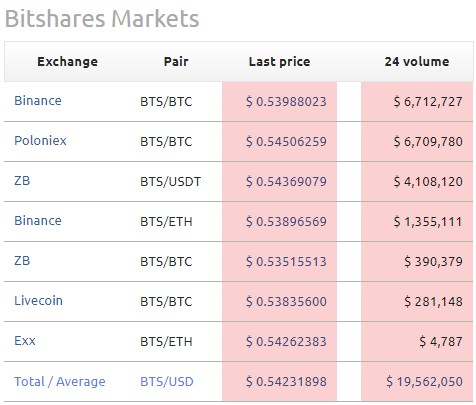Select volume $ 4,108,120

(x=428, y=182)
